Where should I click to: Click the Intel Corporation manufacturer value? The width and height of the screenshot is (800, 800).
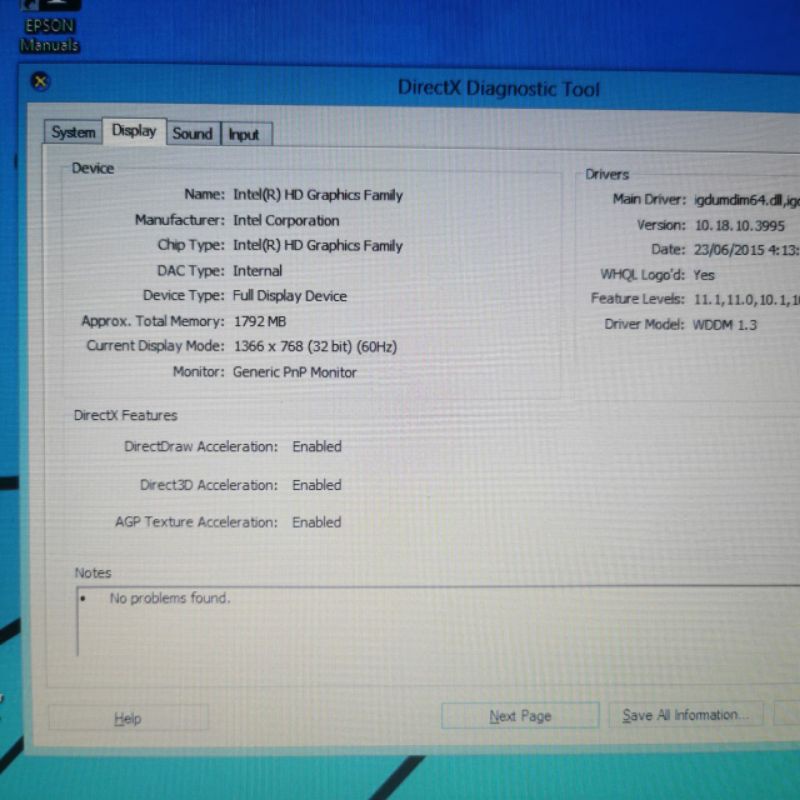pyautogui.click(x=286, y=220)
